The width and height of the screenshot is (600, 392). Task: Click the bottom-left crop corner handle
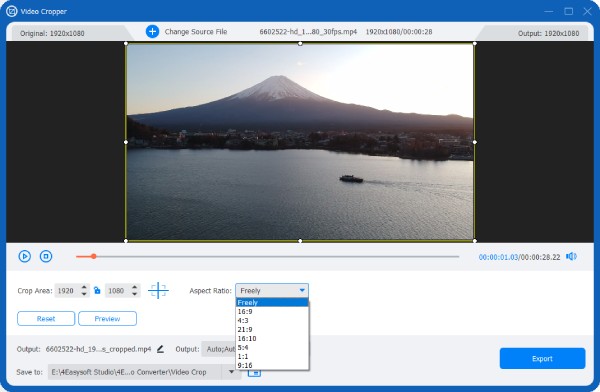click(x=126, y=241)
